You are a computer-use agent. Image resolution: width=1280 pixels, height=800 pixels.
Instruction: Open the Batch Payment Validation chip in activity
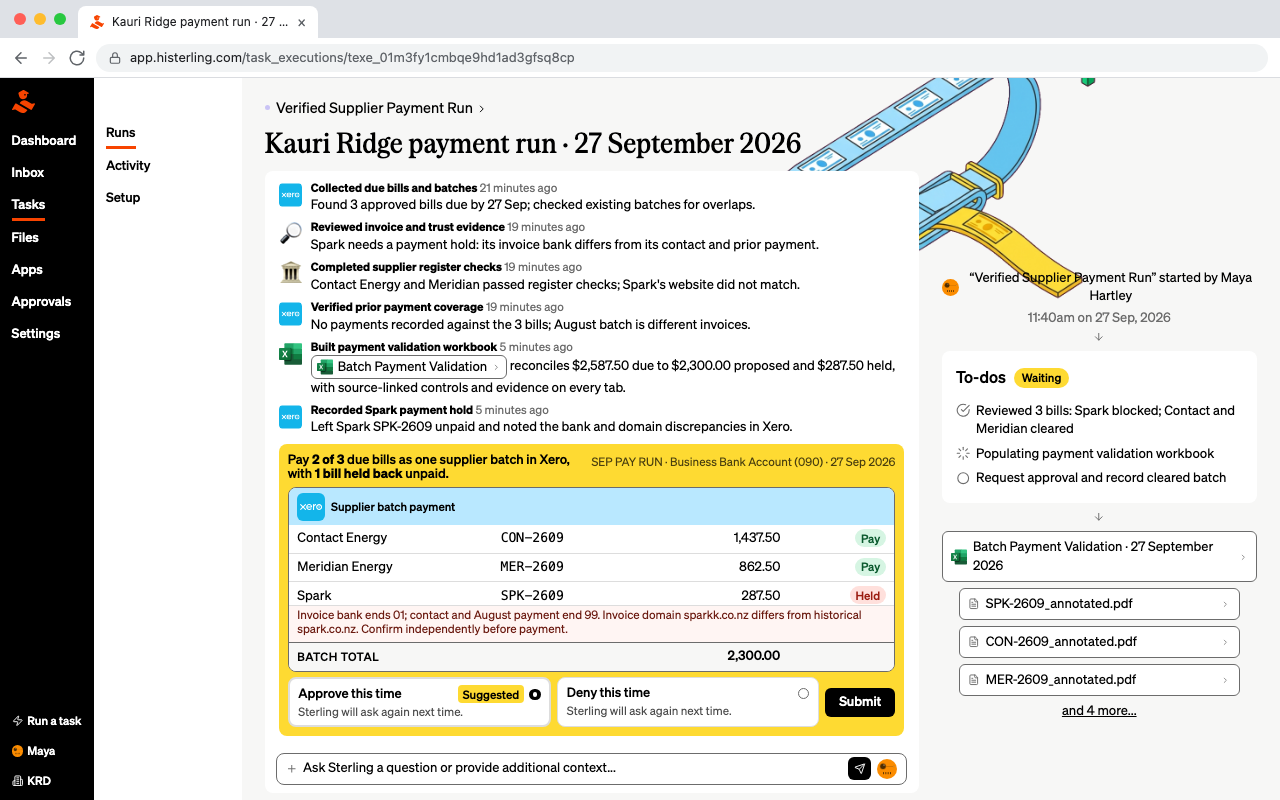pyautogui.click(x=409, y=367)
